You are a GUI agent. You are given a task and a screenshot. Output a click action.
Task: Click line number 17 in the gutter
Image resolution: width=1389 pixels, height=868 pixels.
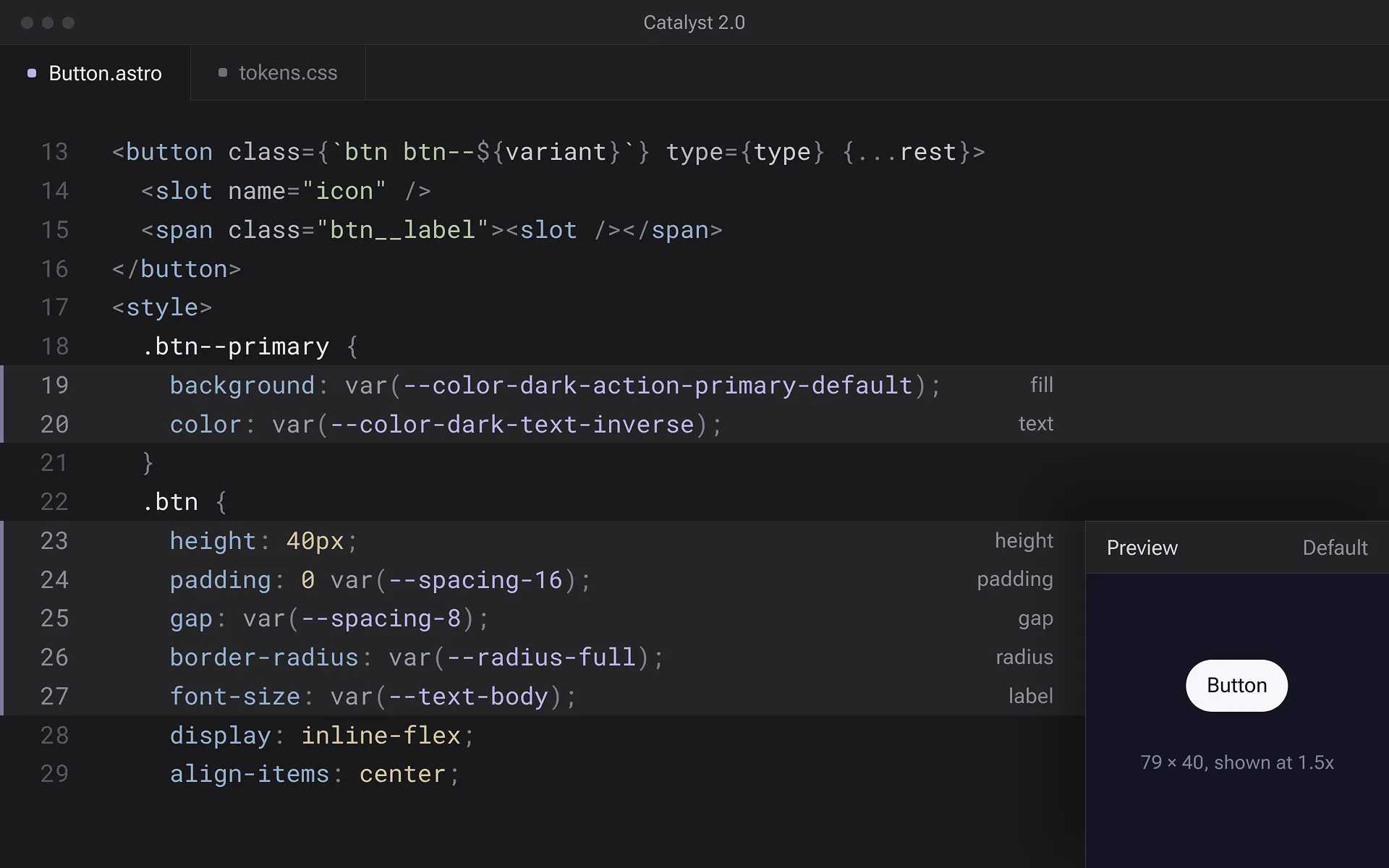click(x=54, y=307)
